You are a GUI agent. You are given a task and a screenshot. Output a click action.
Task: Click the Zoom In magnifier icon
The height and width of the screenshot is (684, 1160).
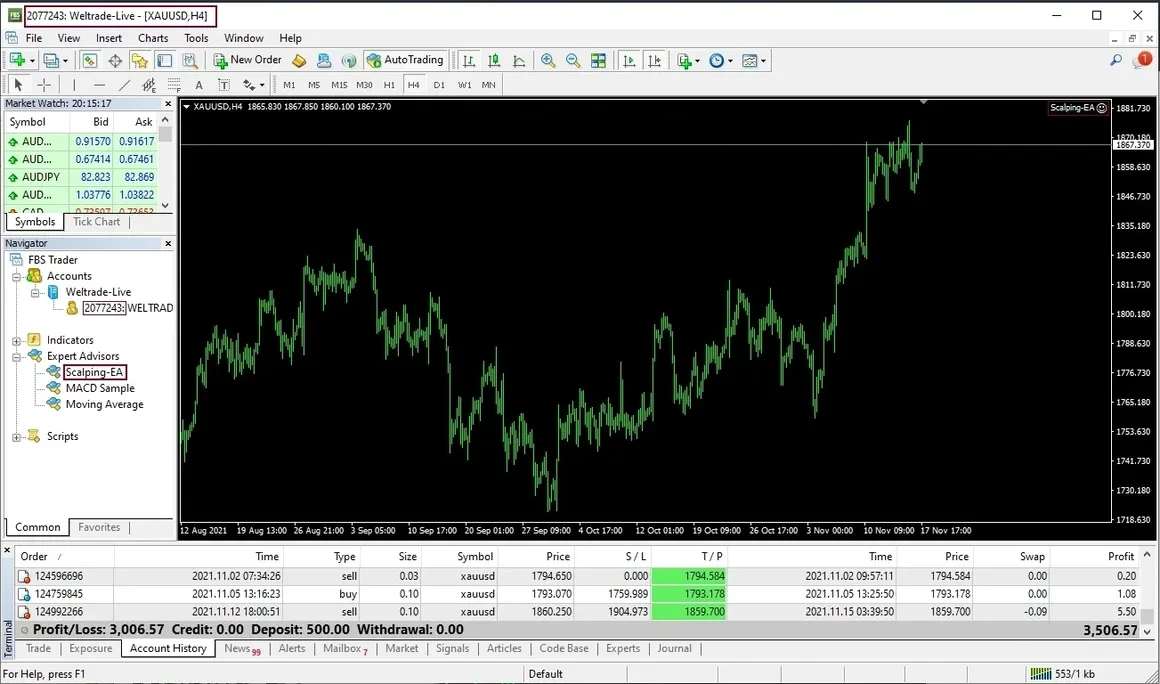tap(548, 61)
